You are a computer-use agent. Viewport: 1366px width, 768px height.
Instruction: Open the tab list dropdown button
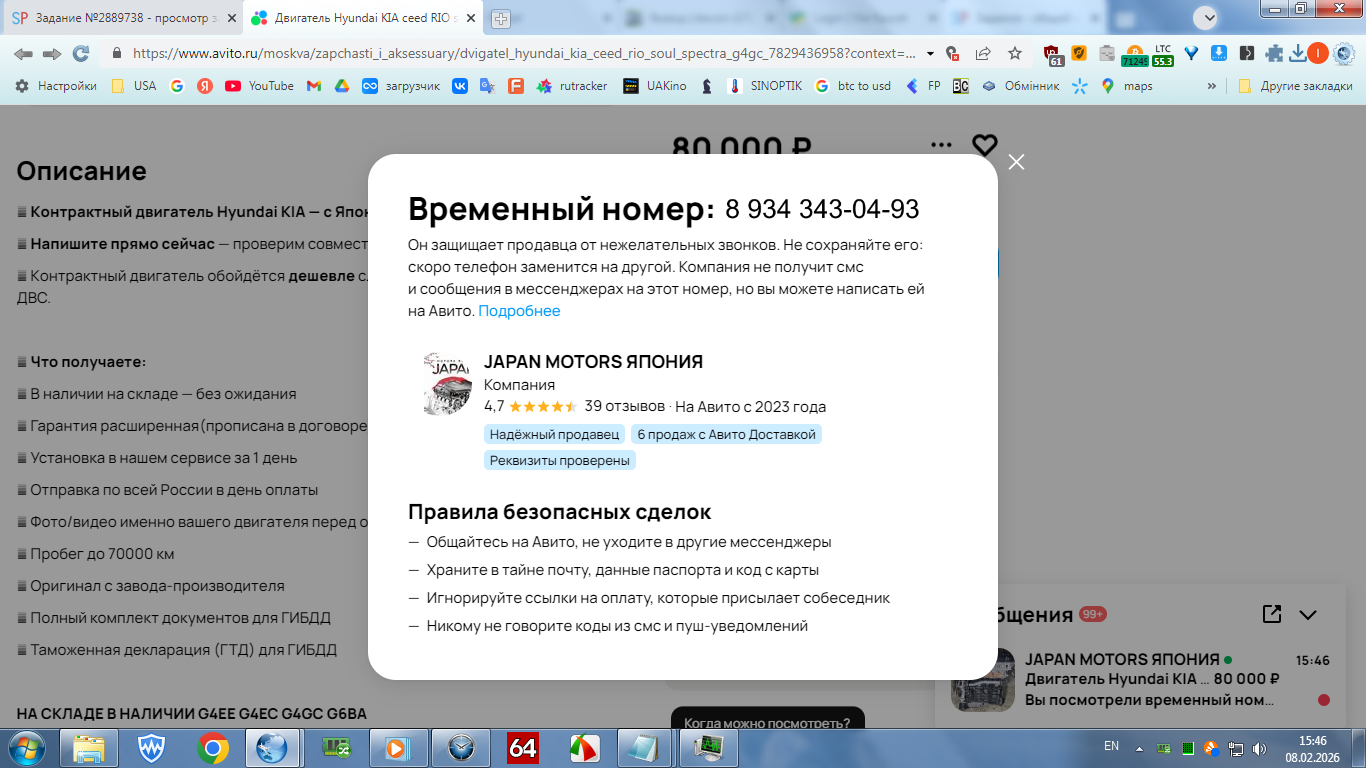(x=1208, y=17)
